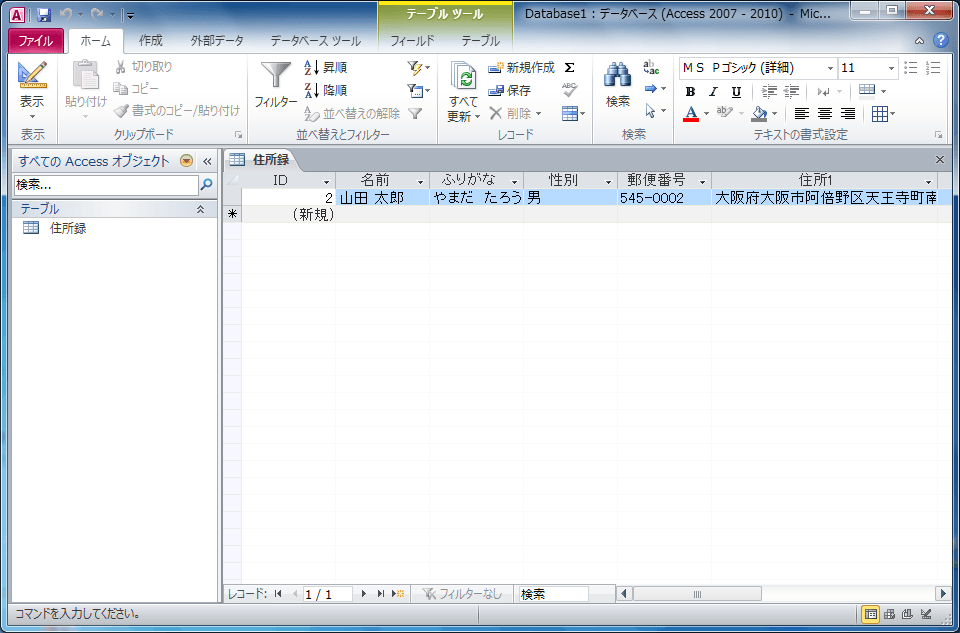Align text right

tap(848, 114)
